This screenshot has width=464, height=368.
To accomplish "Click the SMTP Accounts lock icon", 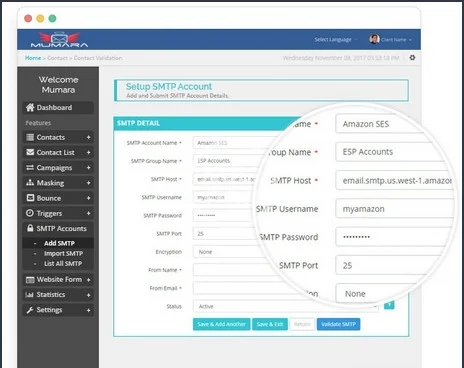I will point(30,228).
